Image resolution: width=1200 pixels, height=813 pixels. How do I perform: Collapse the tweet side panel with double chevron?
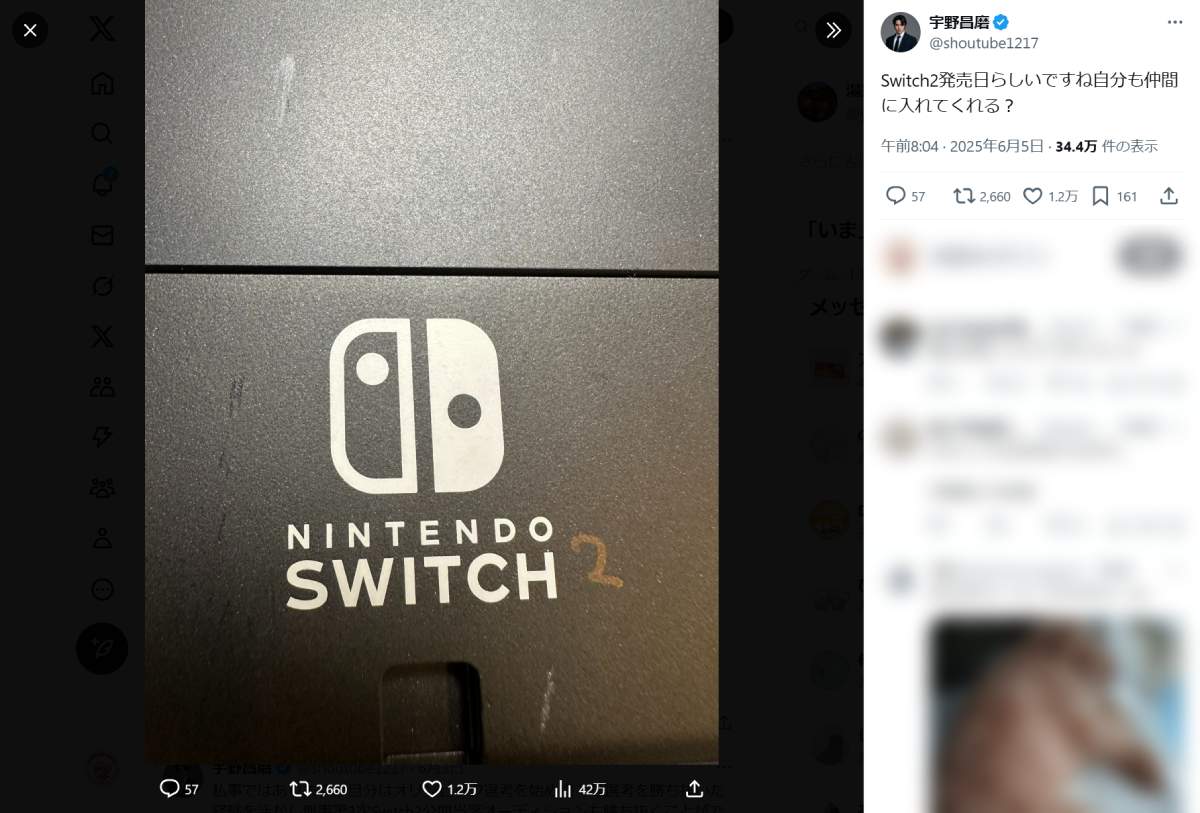click(833, 30)
